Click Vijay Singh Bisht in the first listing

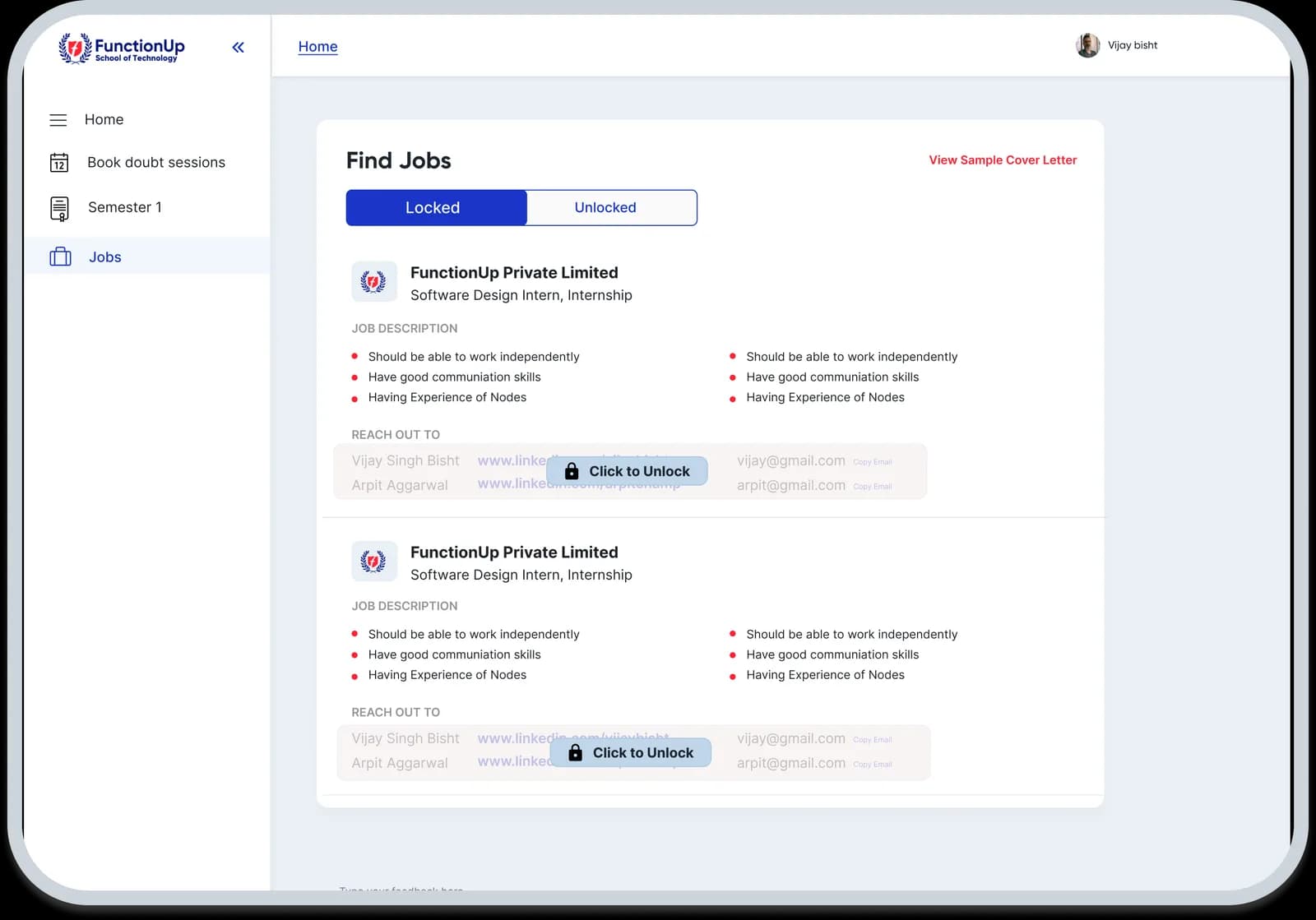[405, 461]
